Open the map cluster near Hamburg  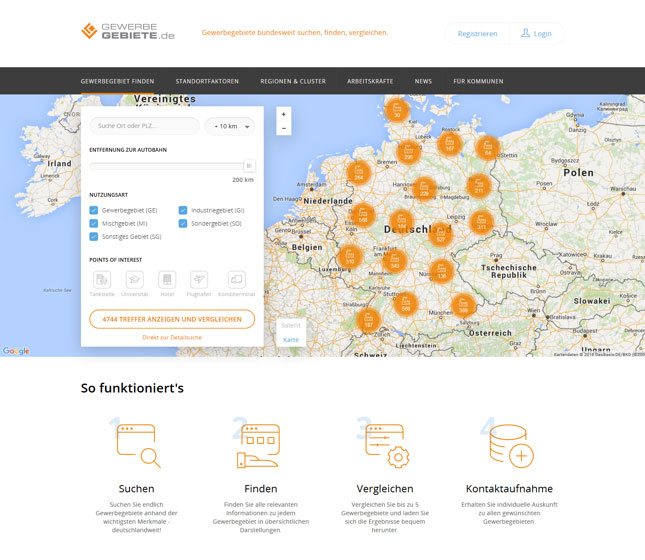click(x=408, y=152)
